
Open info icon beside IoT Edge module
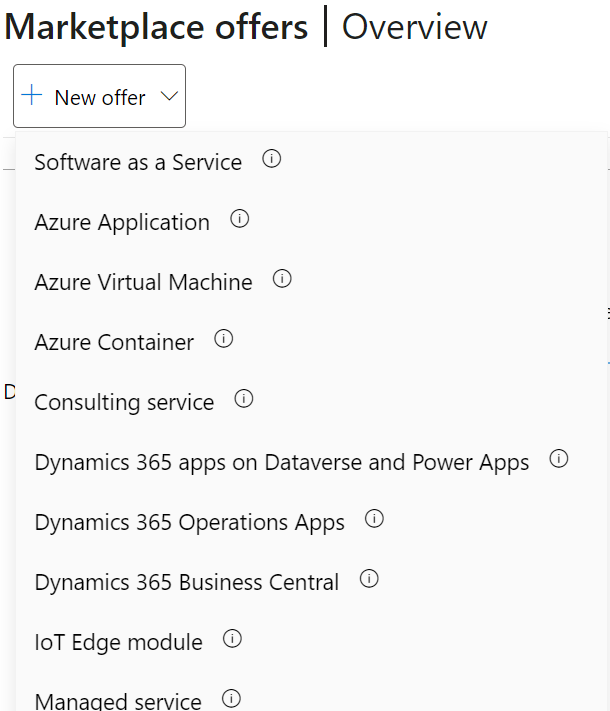[x=232, y=639]
